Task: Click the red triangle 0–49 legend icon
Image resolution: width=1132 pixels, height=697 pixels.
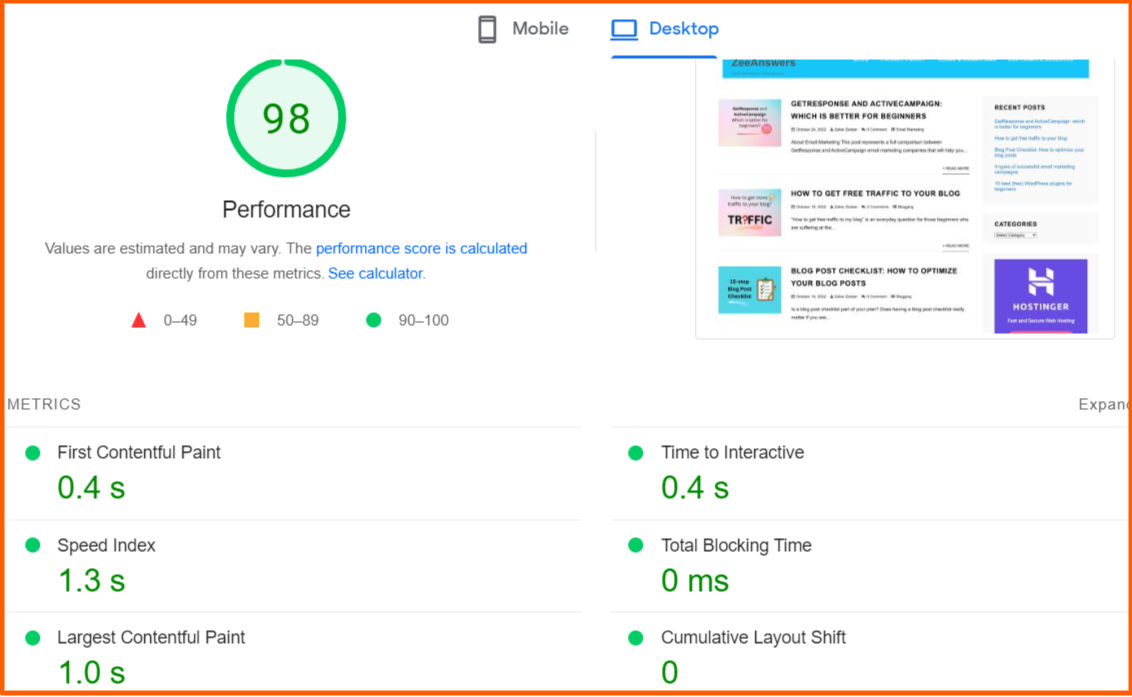Action: [x=139, y=320]
